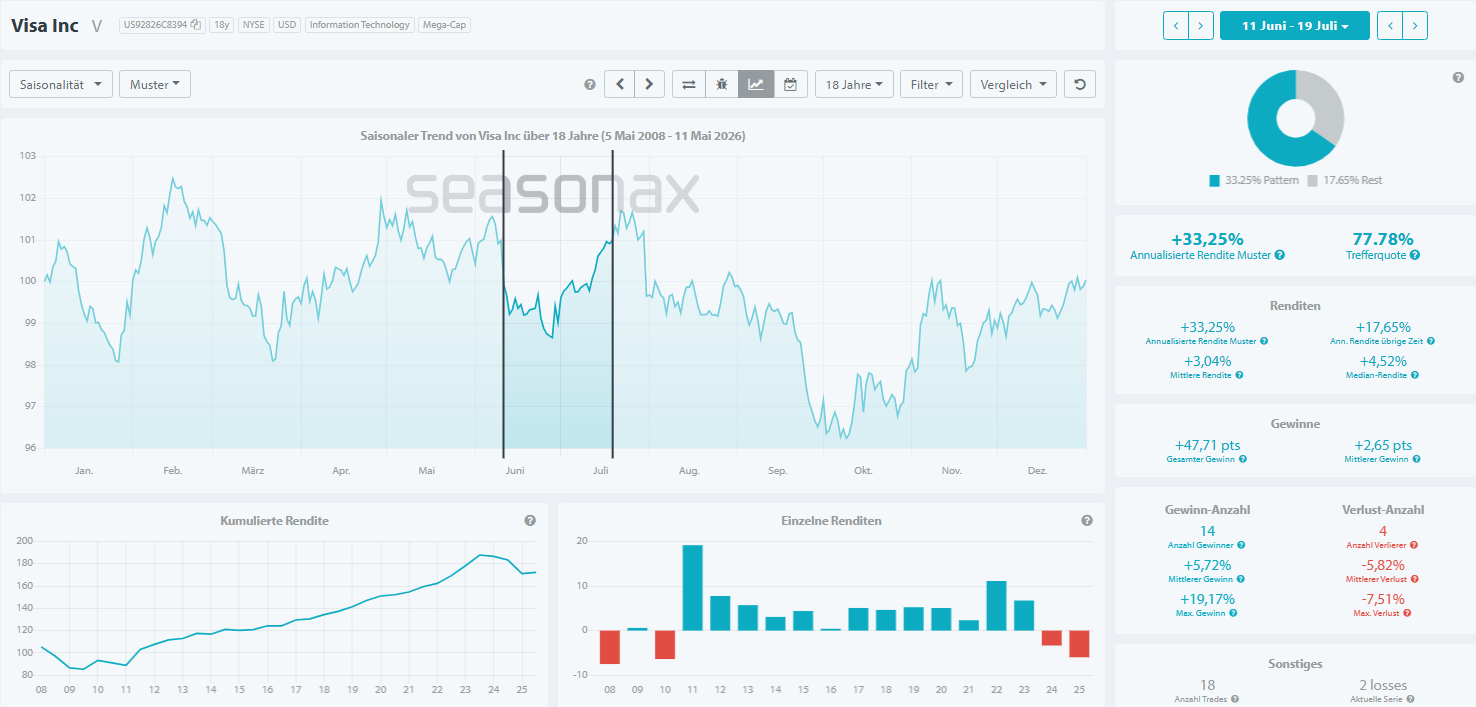
Task: Click the +47,71 pts value
Action: tap(1208, 445)
